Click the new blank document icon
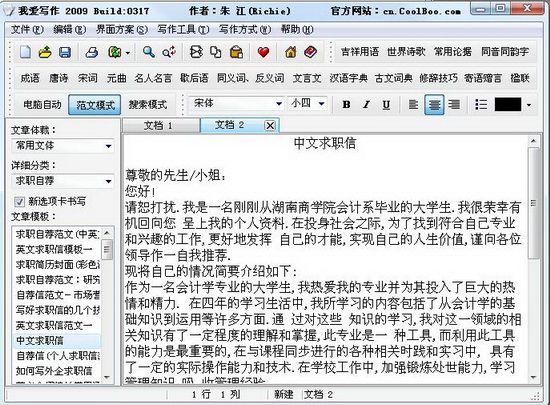Image resolution: width=550 pixels, height=405 pixels. pyautogui.click(x=25, y=52)
